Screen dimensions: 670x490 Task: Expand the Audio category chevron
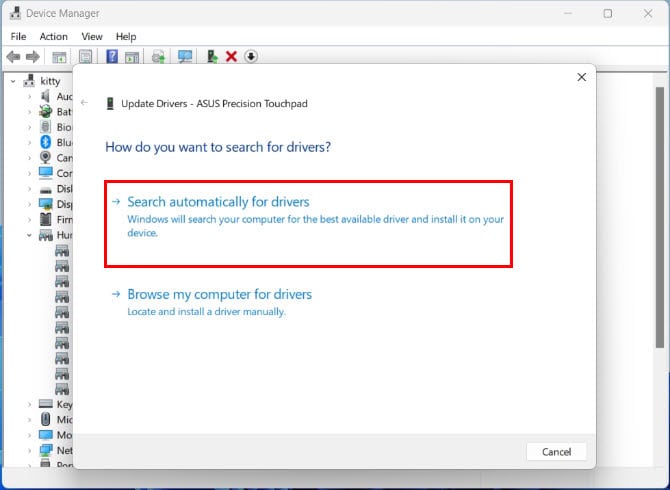pos(29,97)
